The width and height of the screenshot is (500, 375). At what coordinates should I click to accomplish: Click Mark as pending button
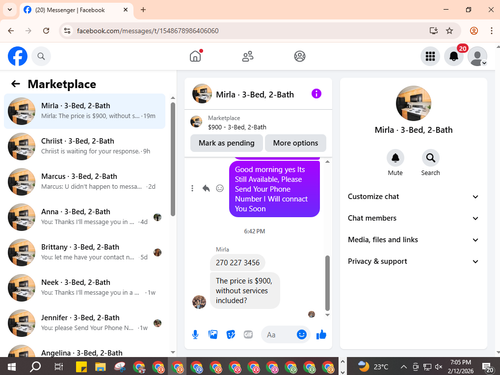click(x=226, y=143)
